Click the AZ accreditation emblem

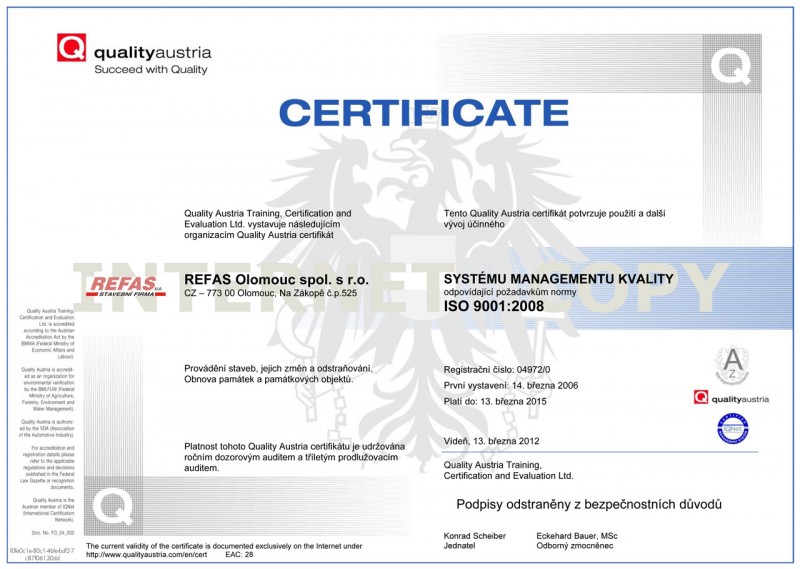point(734,365)
